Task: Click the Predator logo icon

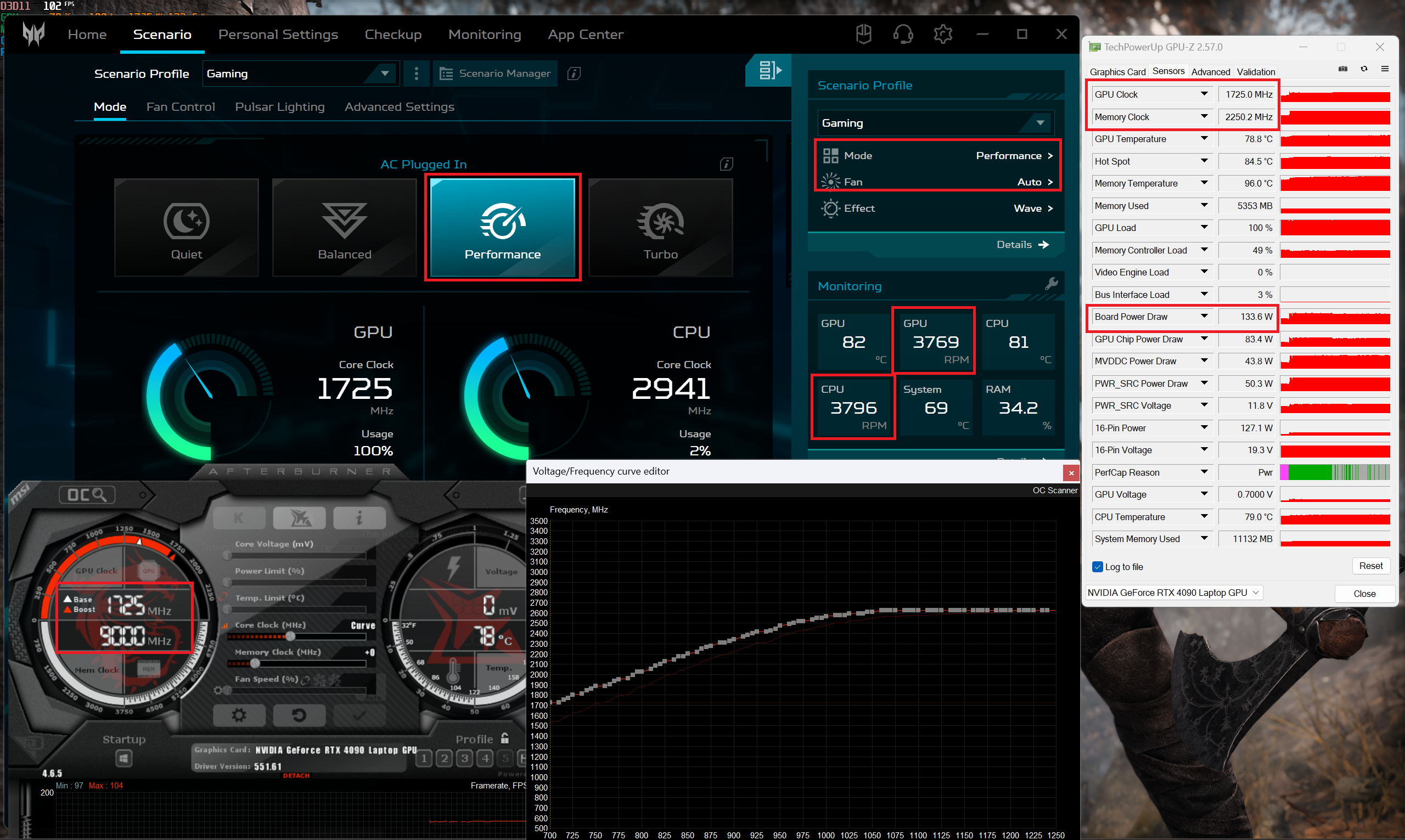Action: pos(33,34)
